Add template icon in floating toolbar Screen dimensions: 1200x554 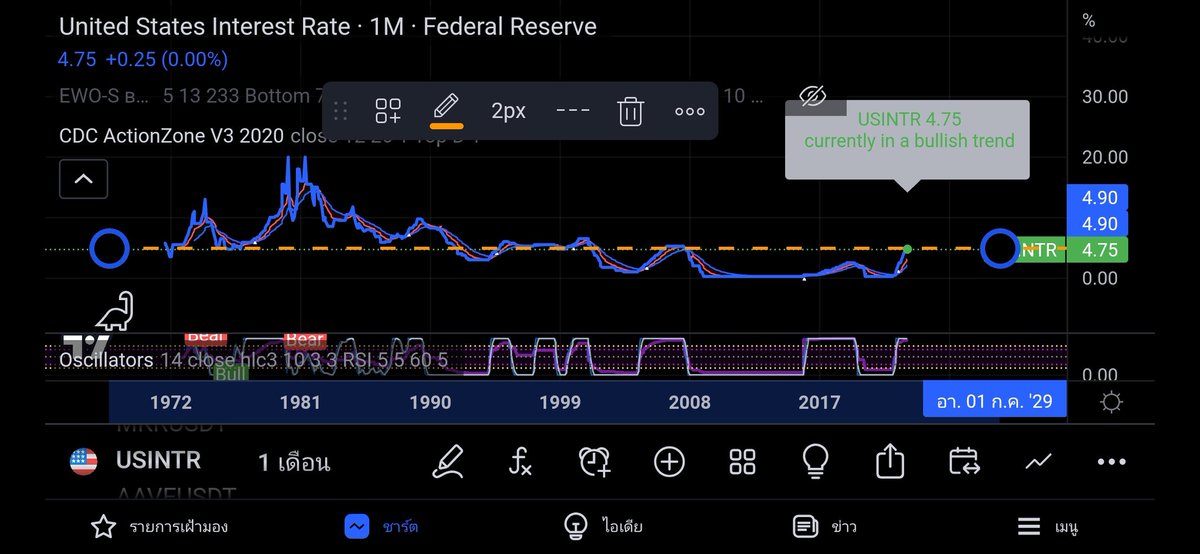coord(388,110)
